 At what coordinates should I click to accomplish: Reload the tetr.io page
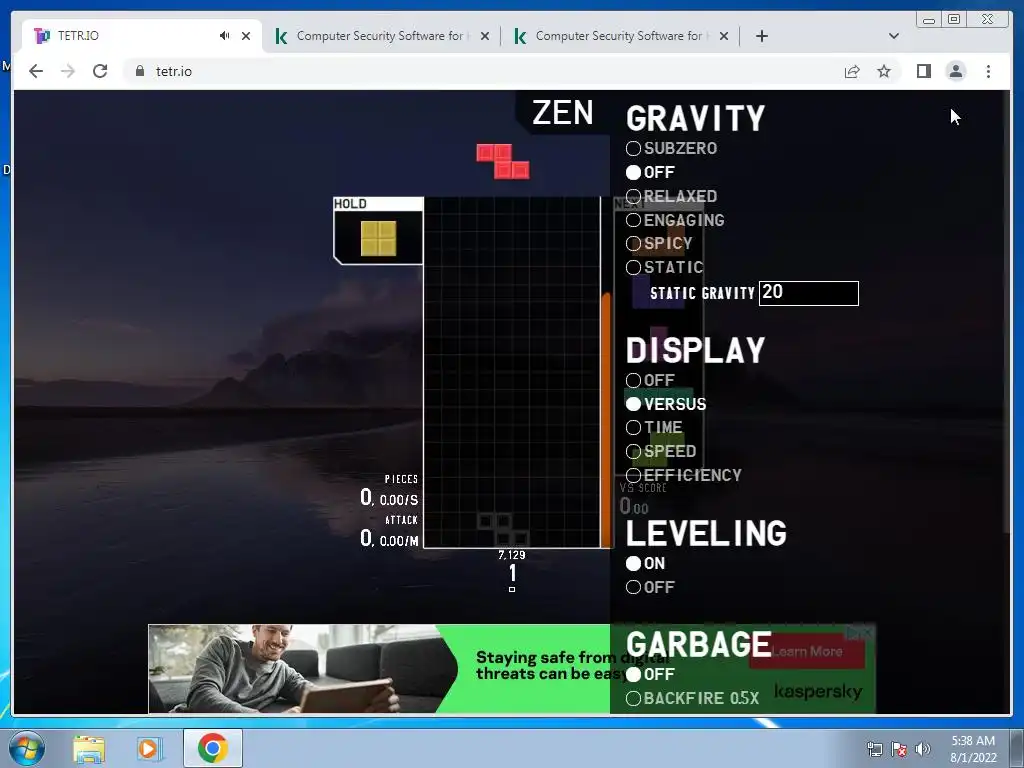(x=100, y=71)
